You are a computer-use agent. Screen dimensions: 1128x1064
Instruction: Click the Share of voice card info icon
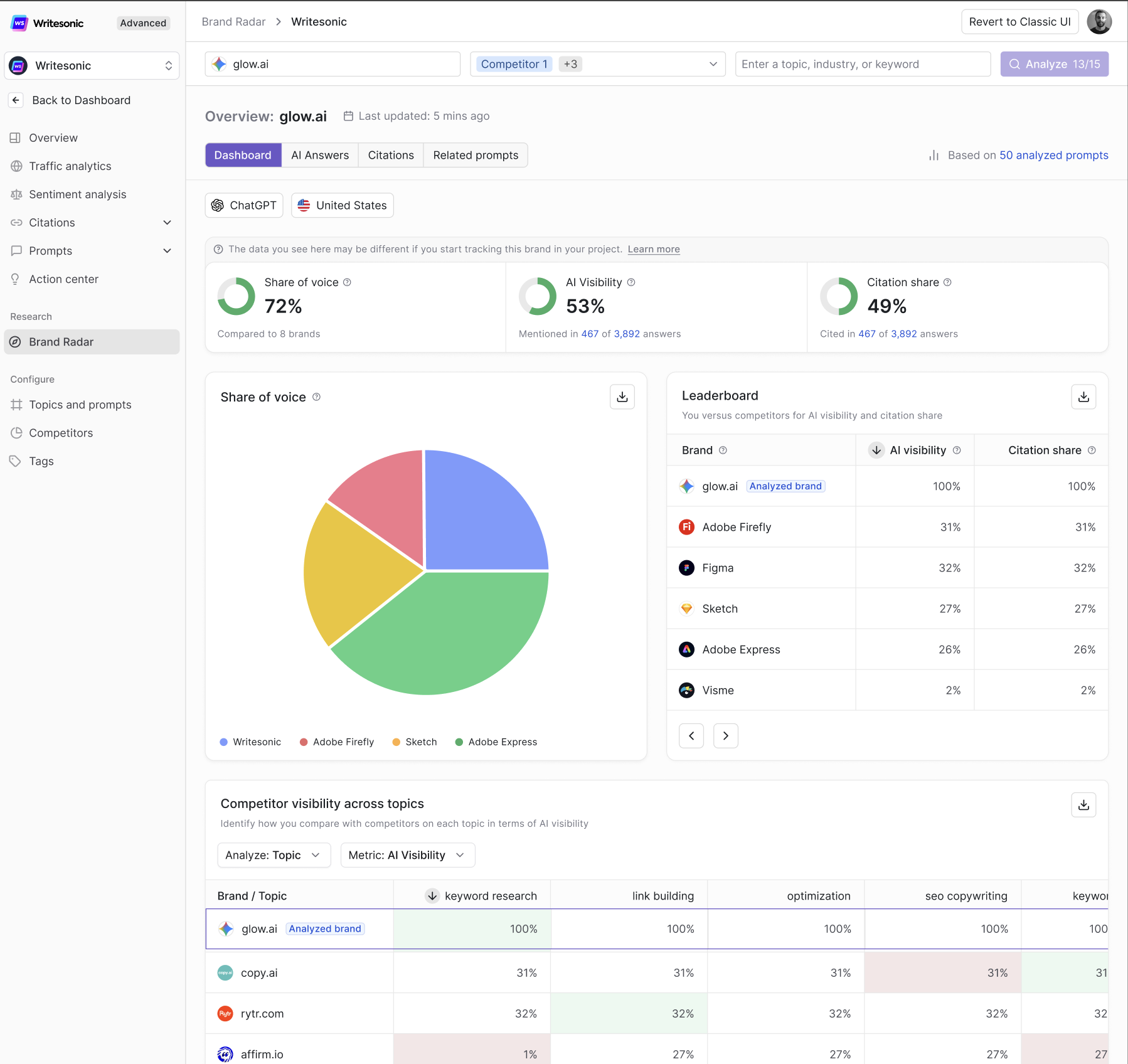347,282
